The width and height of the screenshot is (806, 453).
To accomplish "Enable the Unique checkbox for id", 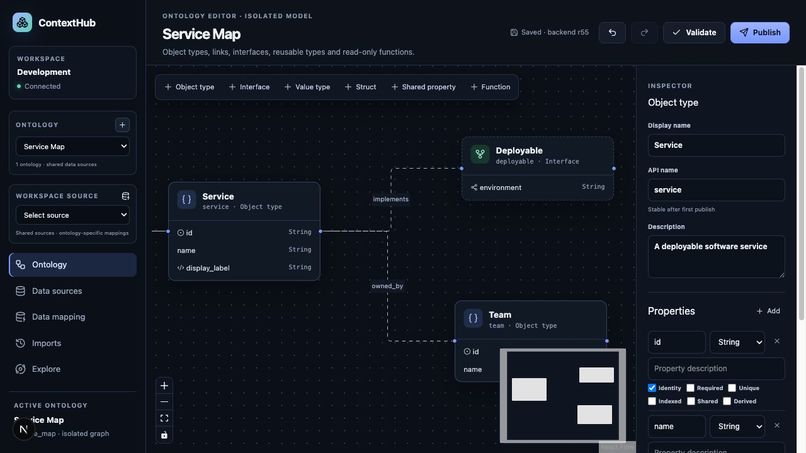I will [x=732, y=388].
